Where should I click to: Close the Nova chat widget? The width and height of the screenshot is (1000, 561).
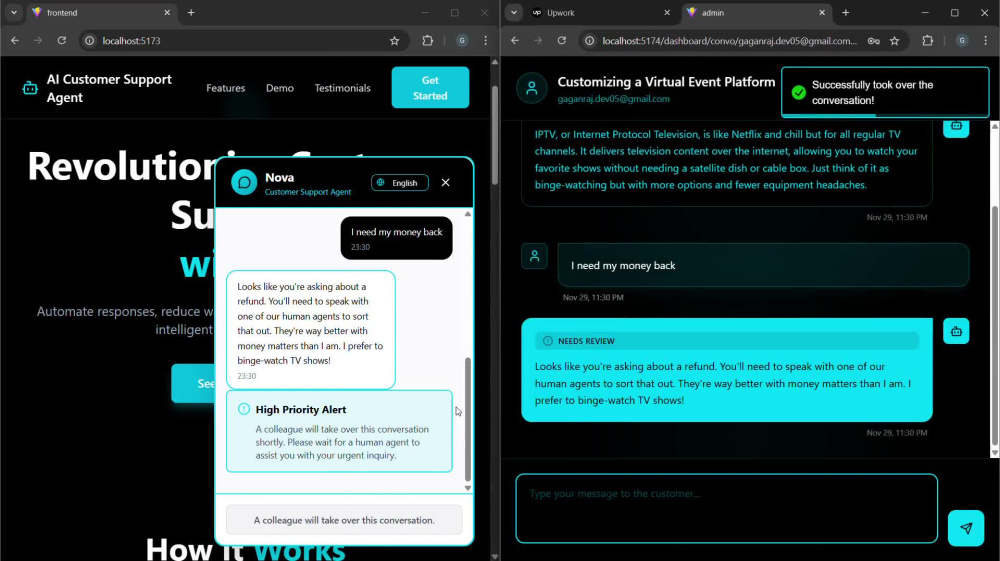(x=445, y=182)
